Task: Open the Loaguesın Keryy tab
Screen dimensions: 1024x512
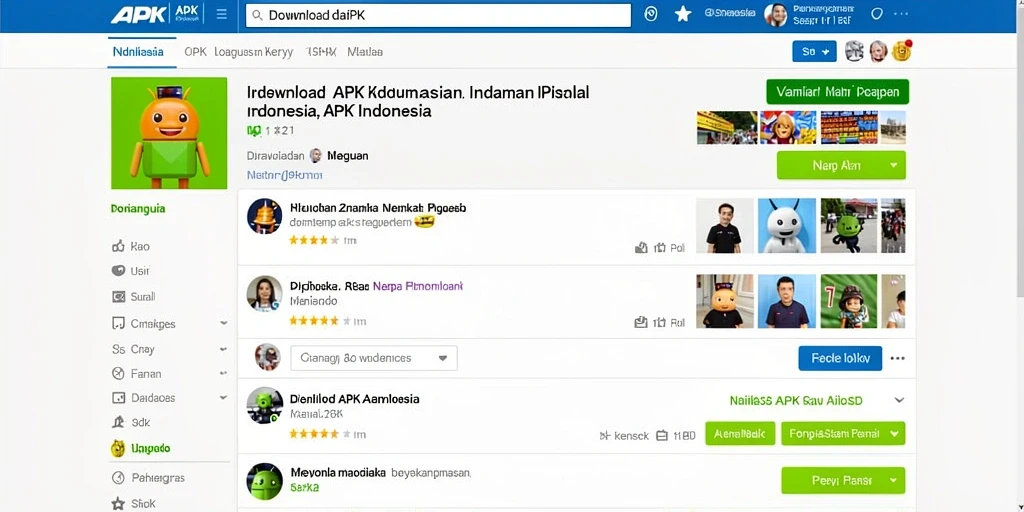Action: click(253, 52)
